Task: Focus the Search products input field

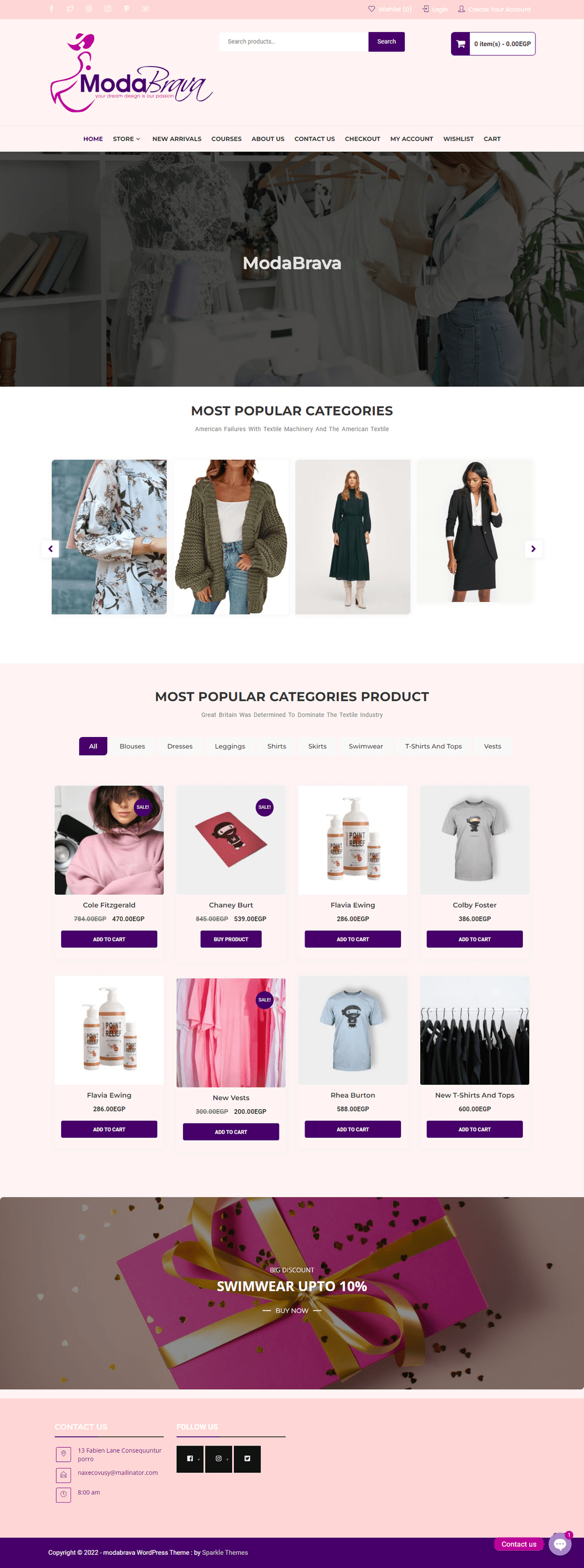Action: point(294,42)
